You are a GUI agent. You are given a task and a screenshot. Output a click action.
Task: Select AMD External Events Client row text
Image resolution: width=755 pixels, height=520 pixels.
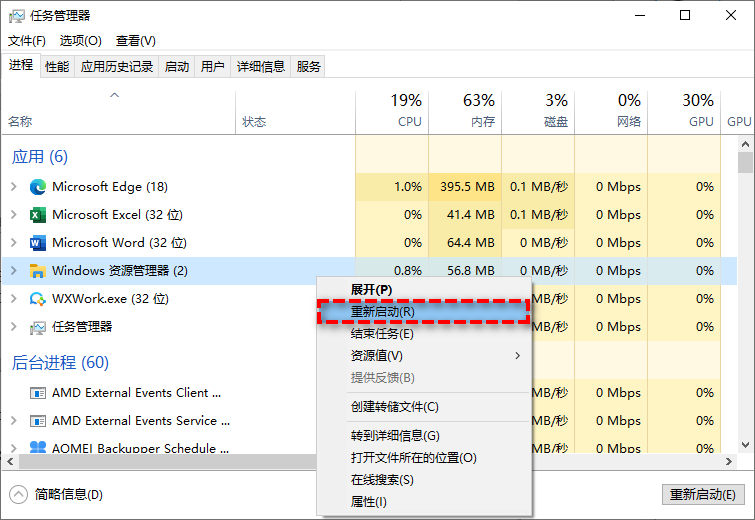click(x=136, y=393)
